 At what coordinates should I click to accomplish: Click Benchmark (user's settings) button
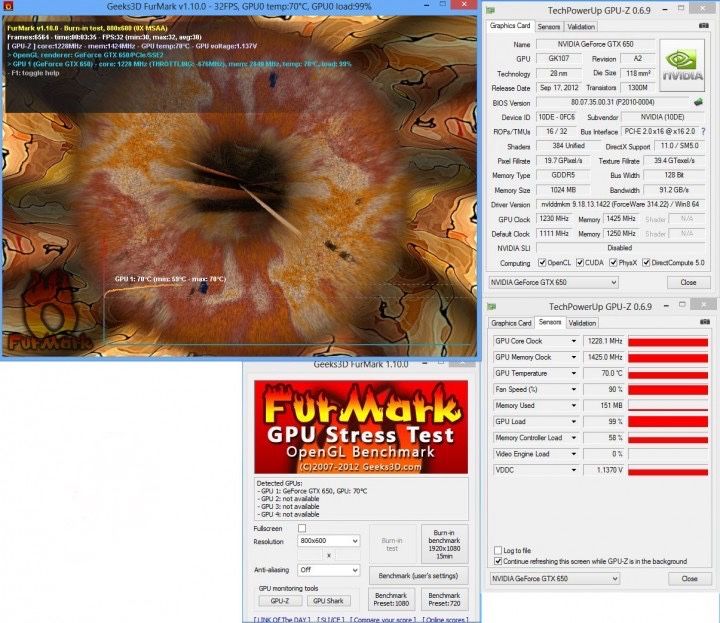point(418,576)
